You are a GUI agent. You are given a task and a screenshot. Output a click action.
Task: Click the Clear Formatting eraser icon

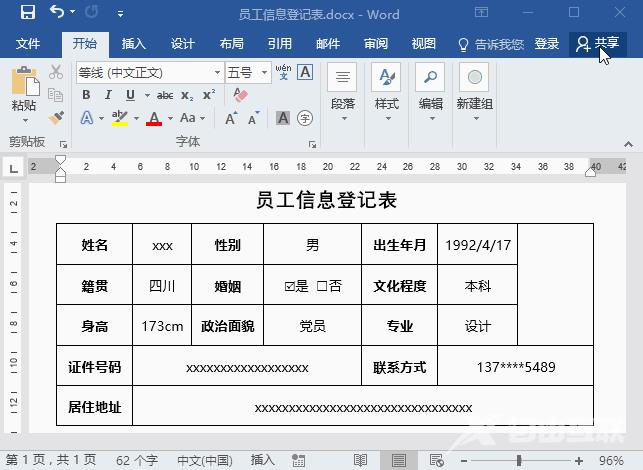[x=239, y=95]
